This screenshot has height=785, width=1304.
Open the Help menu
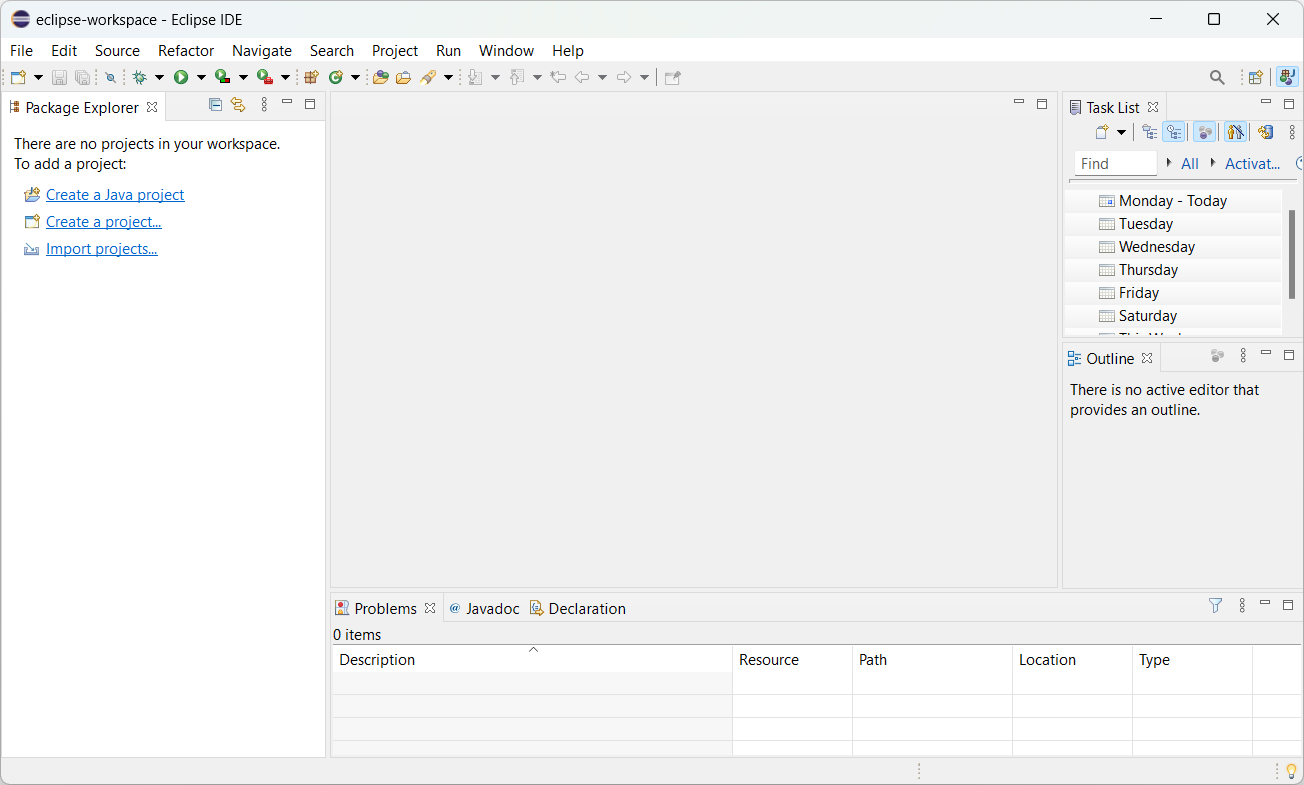pos(568,50)
